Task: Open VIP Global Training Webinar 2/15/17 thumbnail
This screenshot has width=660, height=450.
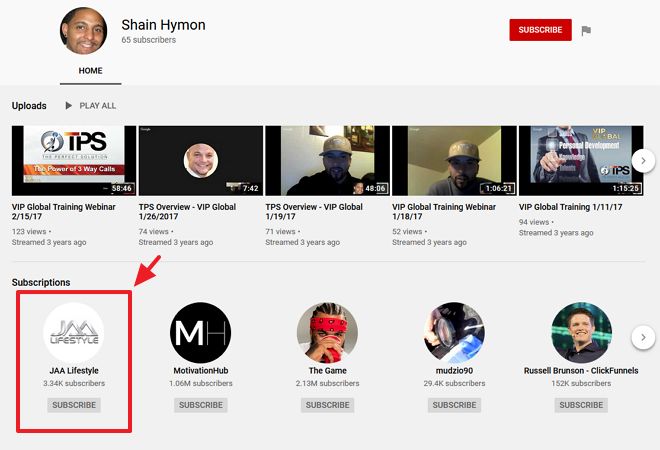Action: click(x=74, y=160)
